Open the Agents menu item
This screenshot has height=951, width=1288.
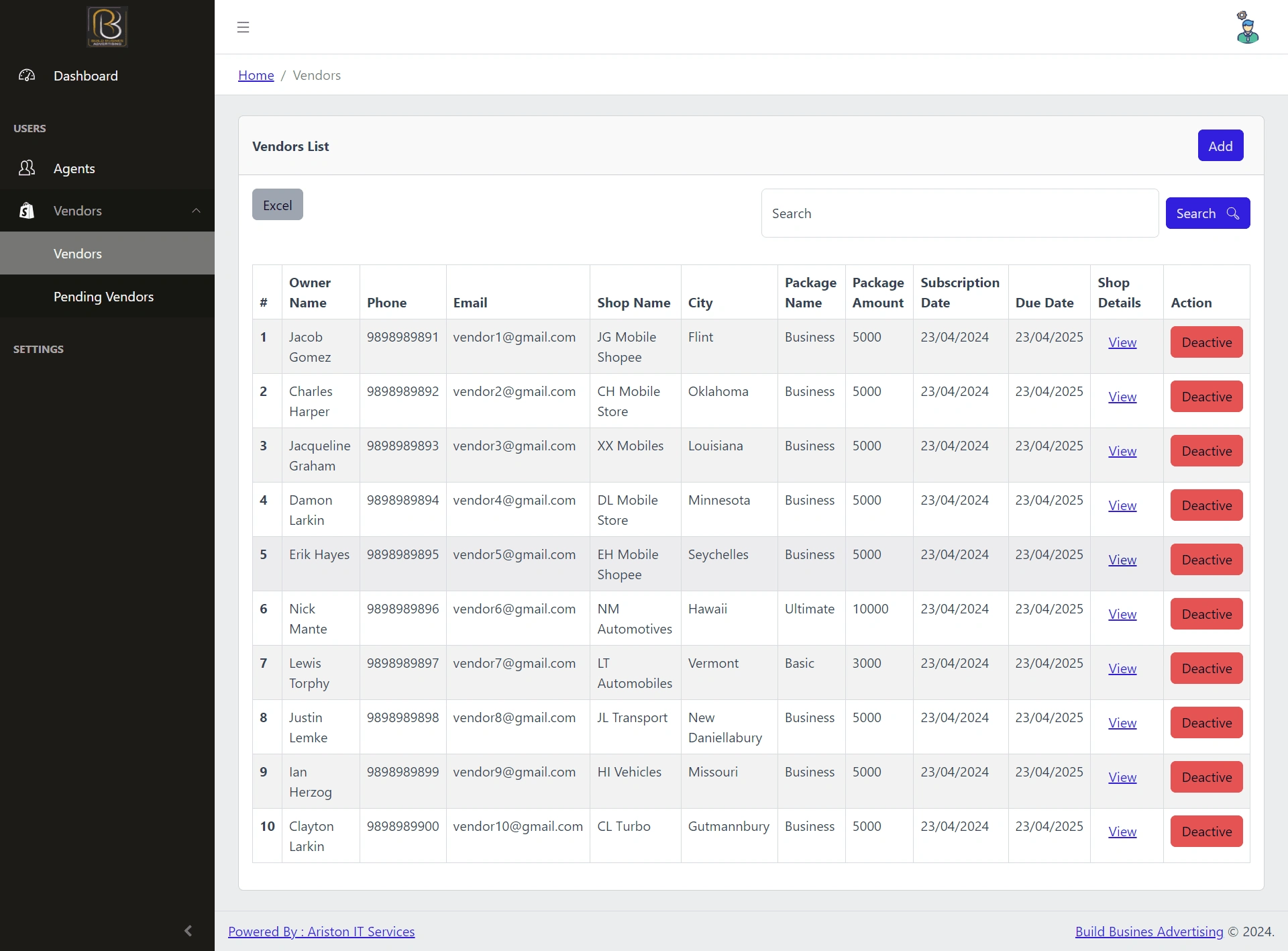click(107, 168)
